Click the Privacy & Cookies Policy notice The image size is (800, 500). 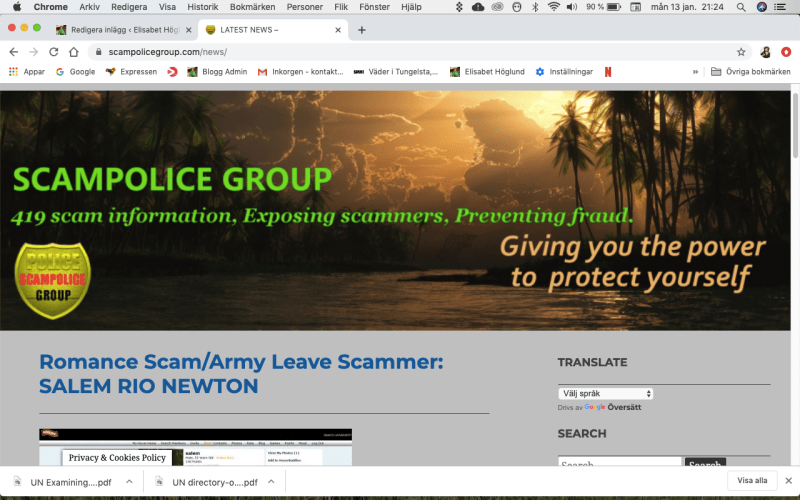click(117, 458)
